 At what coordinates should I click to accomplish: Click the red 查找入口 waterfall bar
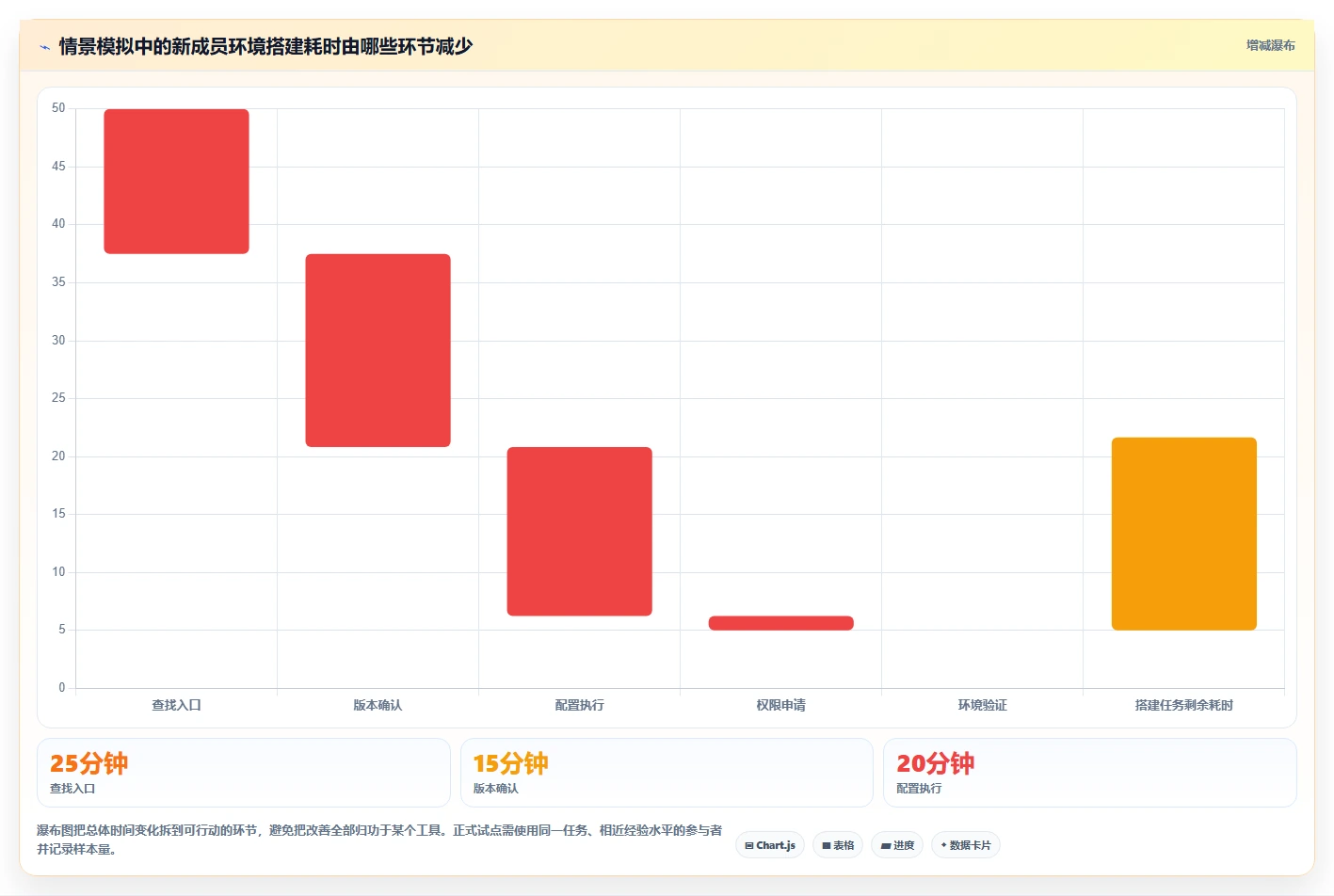(176, 182)
